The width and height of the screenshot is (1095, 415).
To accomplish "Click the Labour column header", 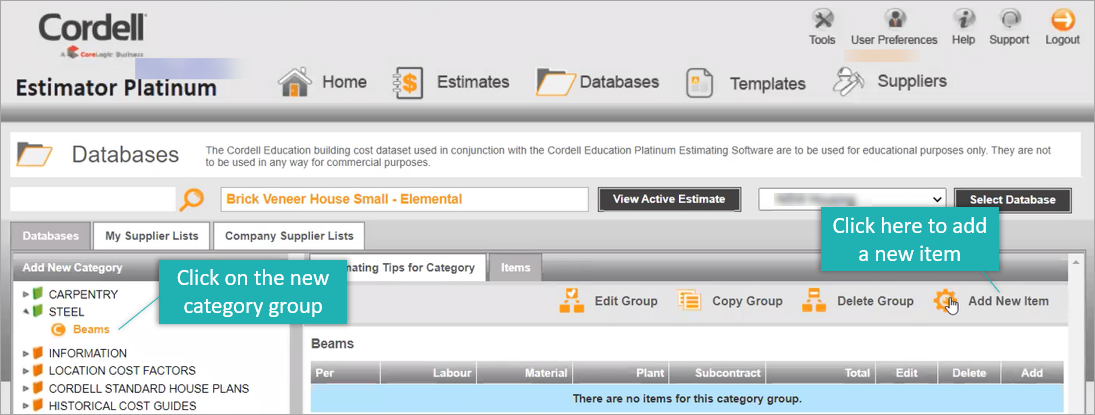I will coord(427,373).
